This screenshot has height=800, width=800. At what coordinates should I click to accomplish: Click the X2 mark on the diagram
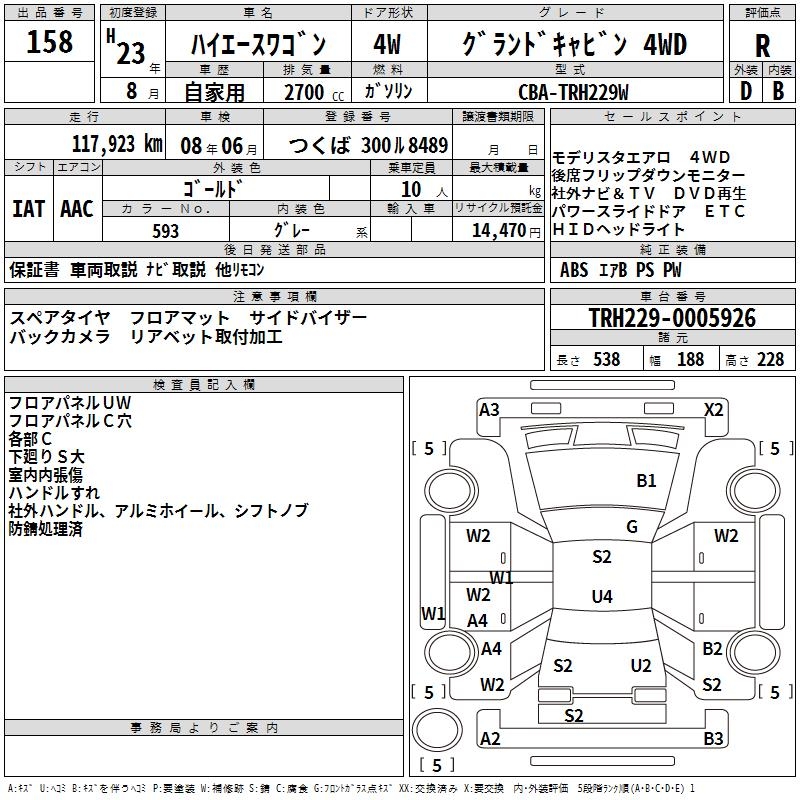click(x=713, y=410)
